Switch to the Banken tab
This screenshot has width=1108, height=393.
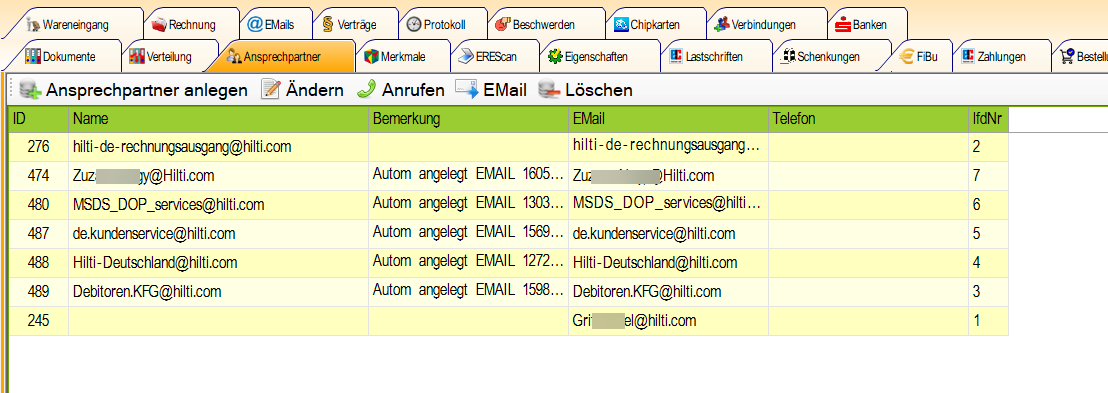click(868, 24)
